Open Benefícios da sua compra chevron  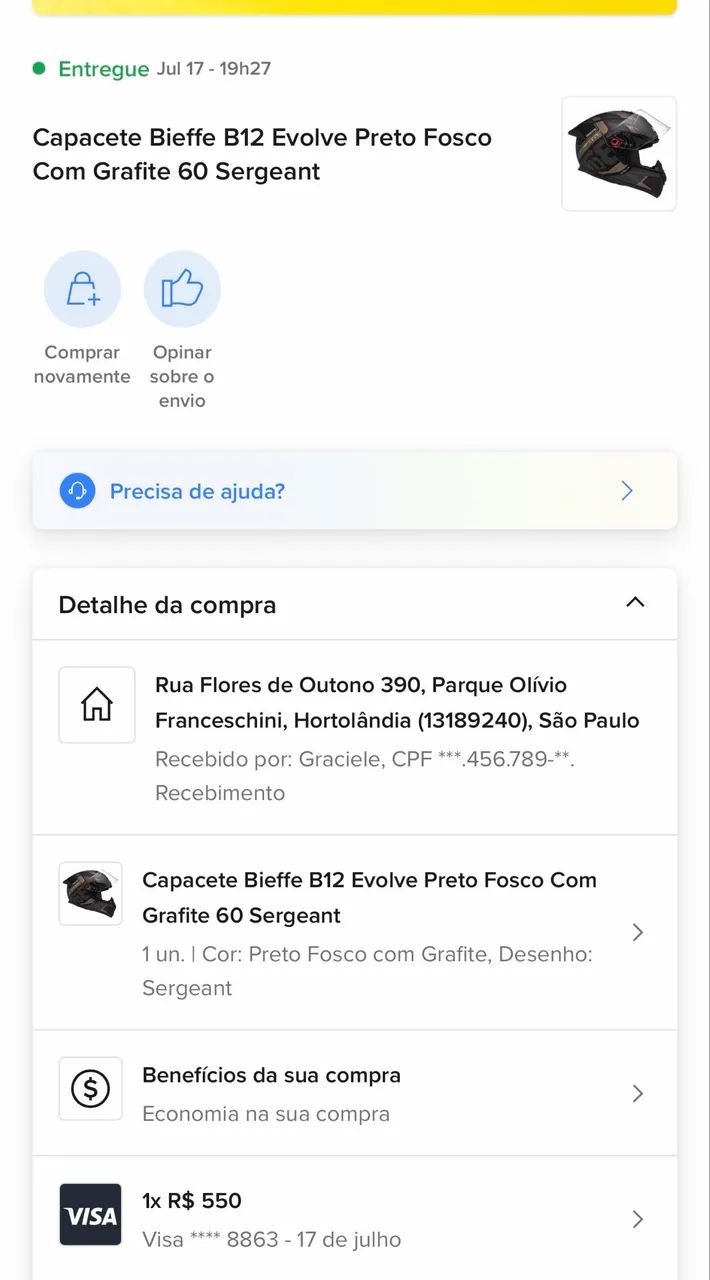click(x=638, y=1093)
